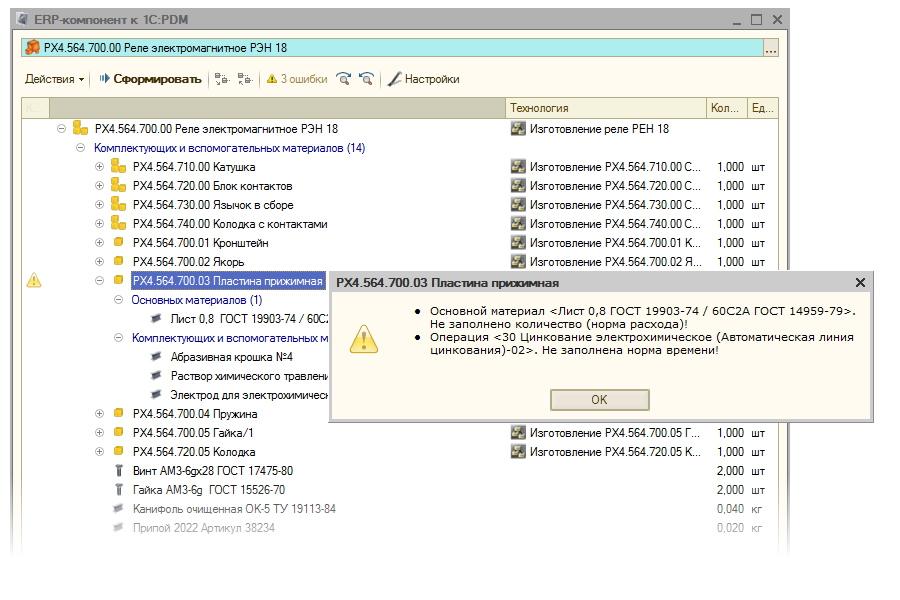Expand the РХ4.564.700.04 Пружина node
The image size is (900, 600).
[x=99, y=414]
